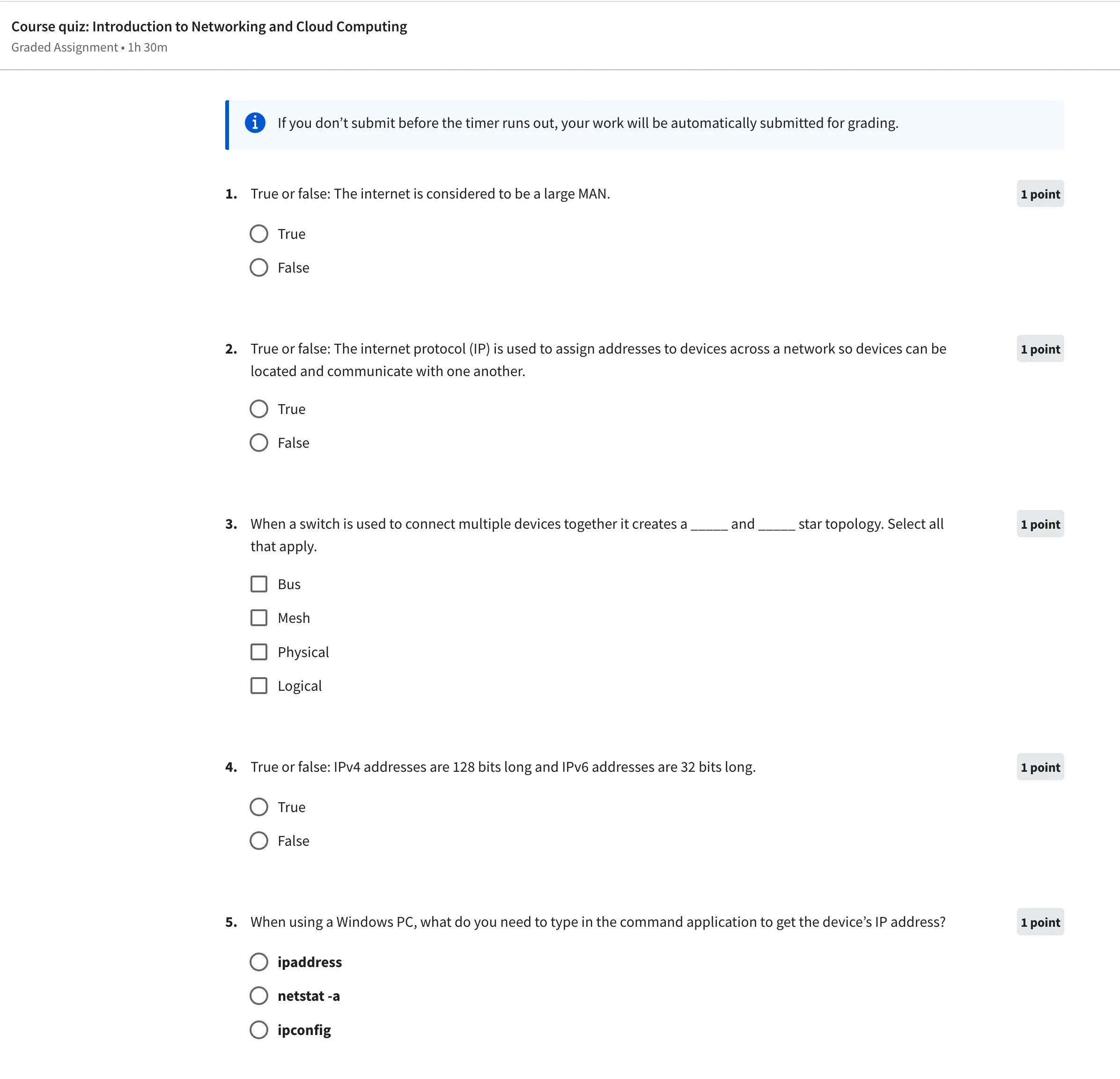The height and width of the screenshot is (1079, 1120).
Task: Select the ipaddress answer option
Action: coord(259,962)
